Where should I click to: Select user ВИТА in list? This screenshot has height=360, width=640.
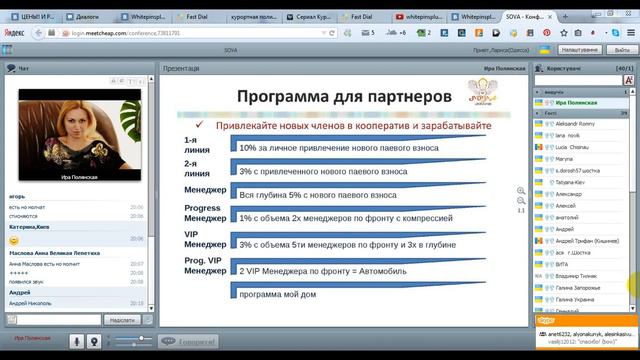tap(581, 264)
